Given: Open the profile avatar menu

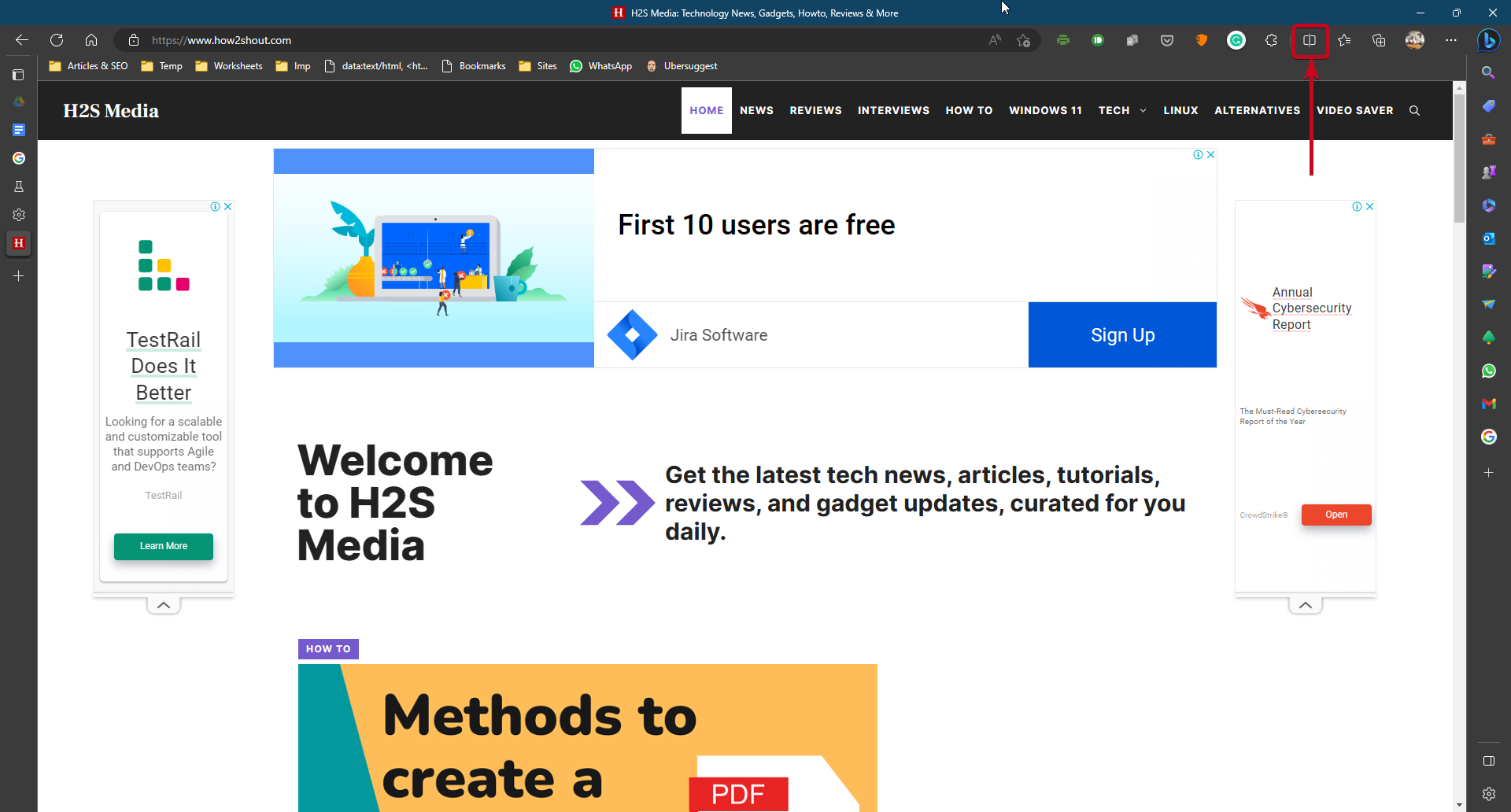Looking at the screenshot, I should [1415, 40].
